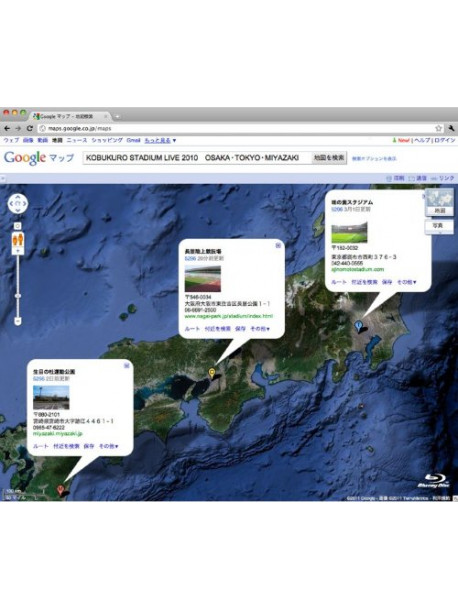Click 保存 in 味の素スタジアム bubble
458x610 pixels.
[387, 282]
